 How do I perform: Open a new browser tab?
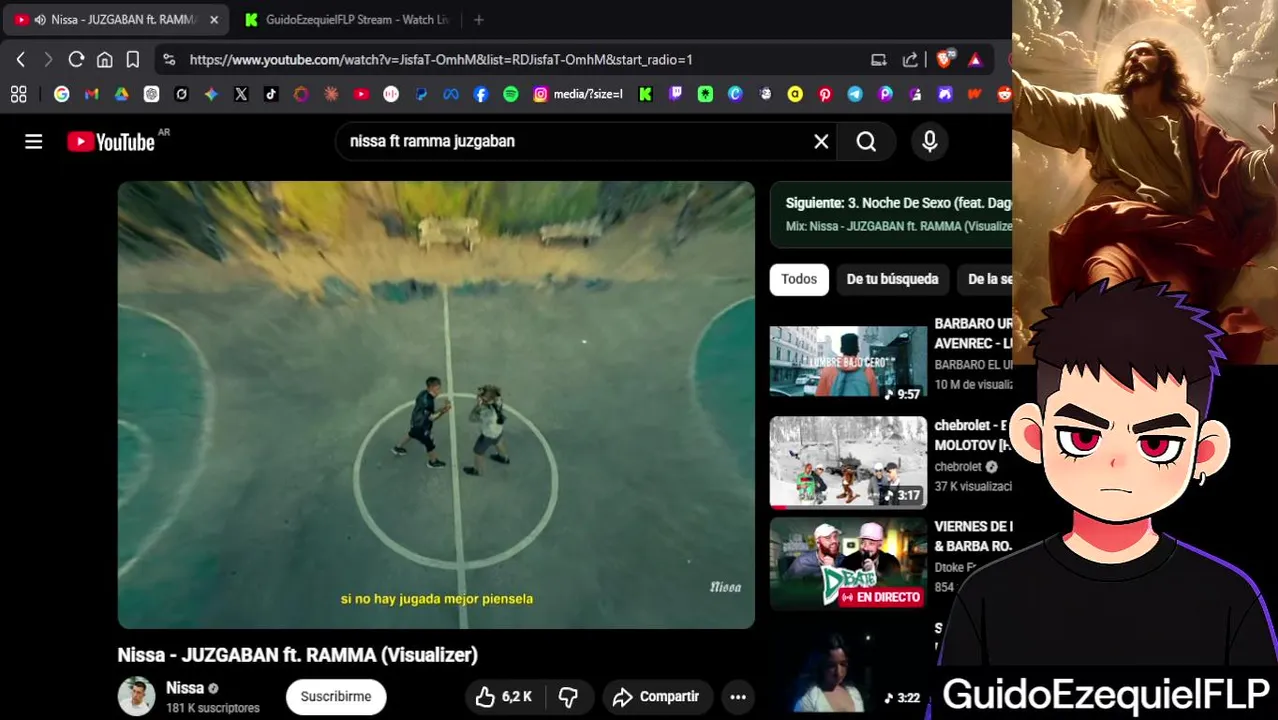[479, 20]
